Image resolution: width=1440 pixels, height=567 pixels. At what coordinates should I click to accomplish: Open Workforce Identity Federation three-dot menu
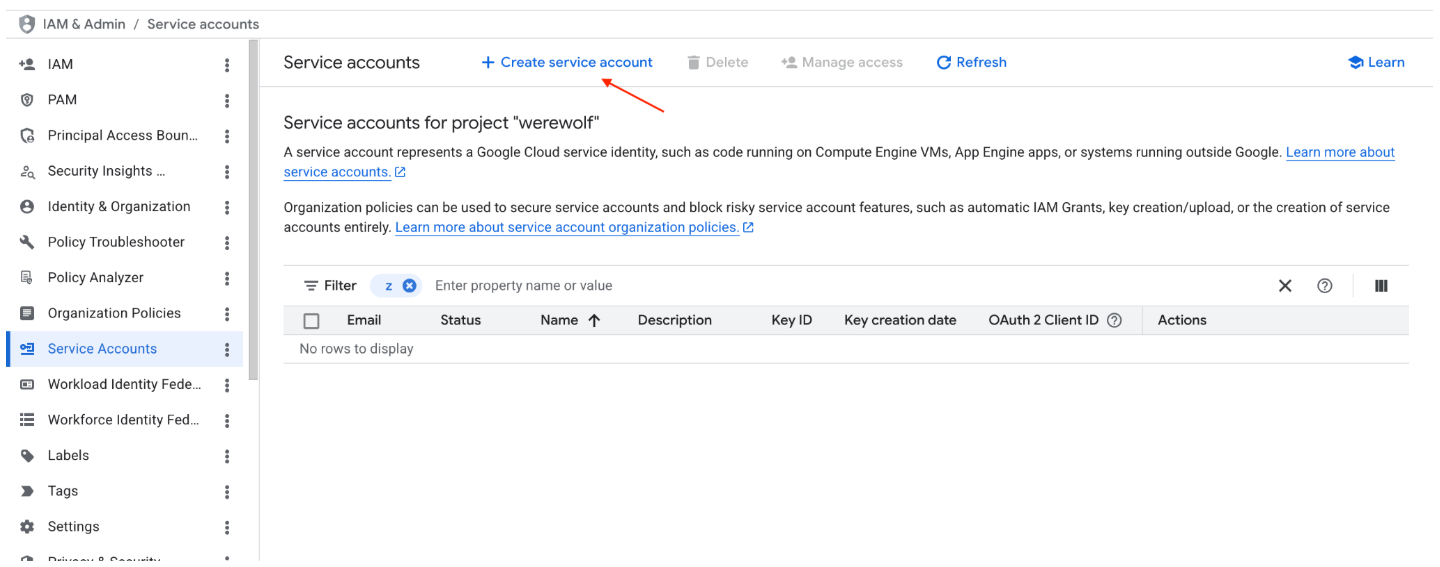pyautogui.click(x=227, y=421)
